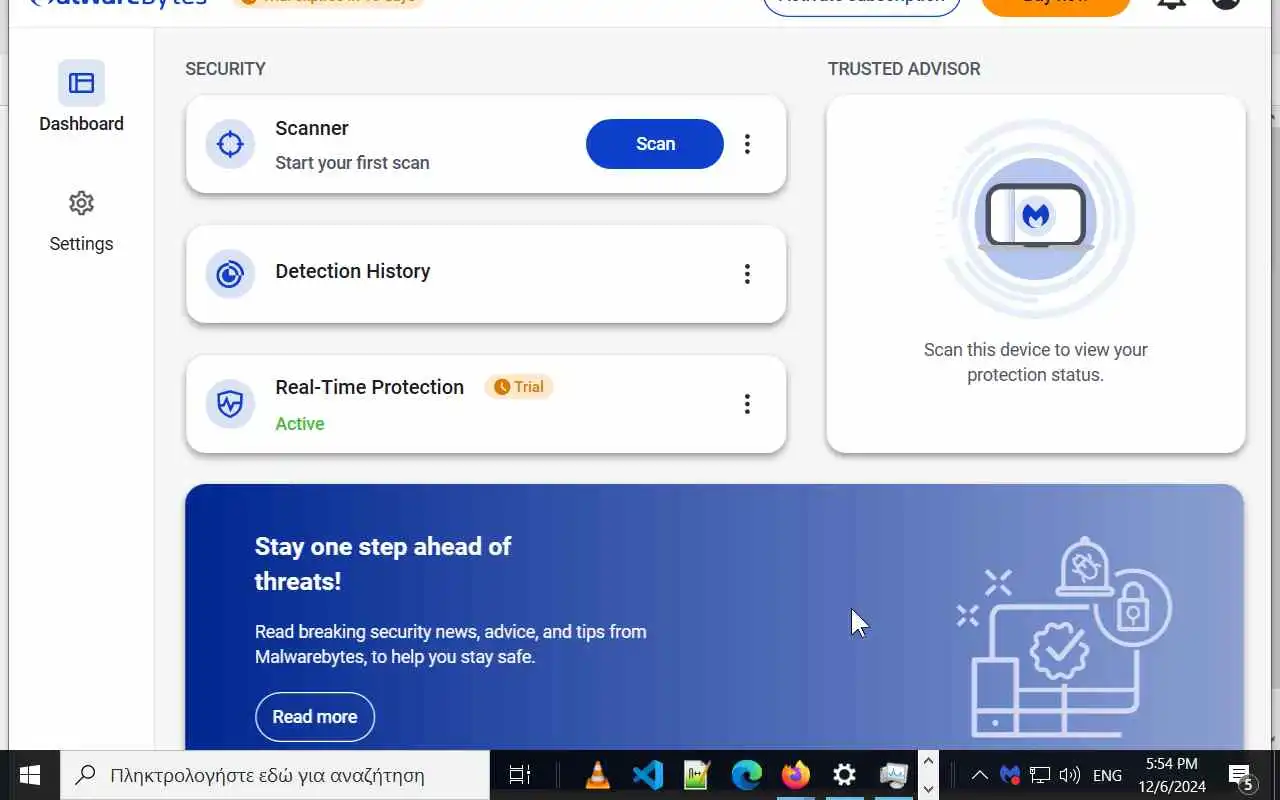Click "Scan this device to view your protection status" text

click(x=1035, y=362)
